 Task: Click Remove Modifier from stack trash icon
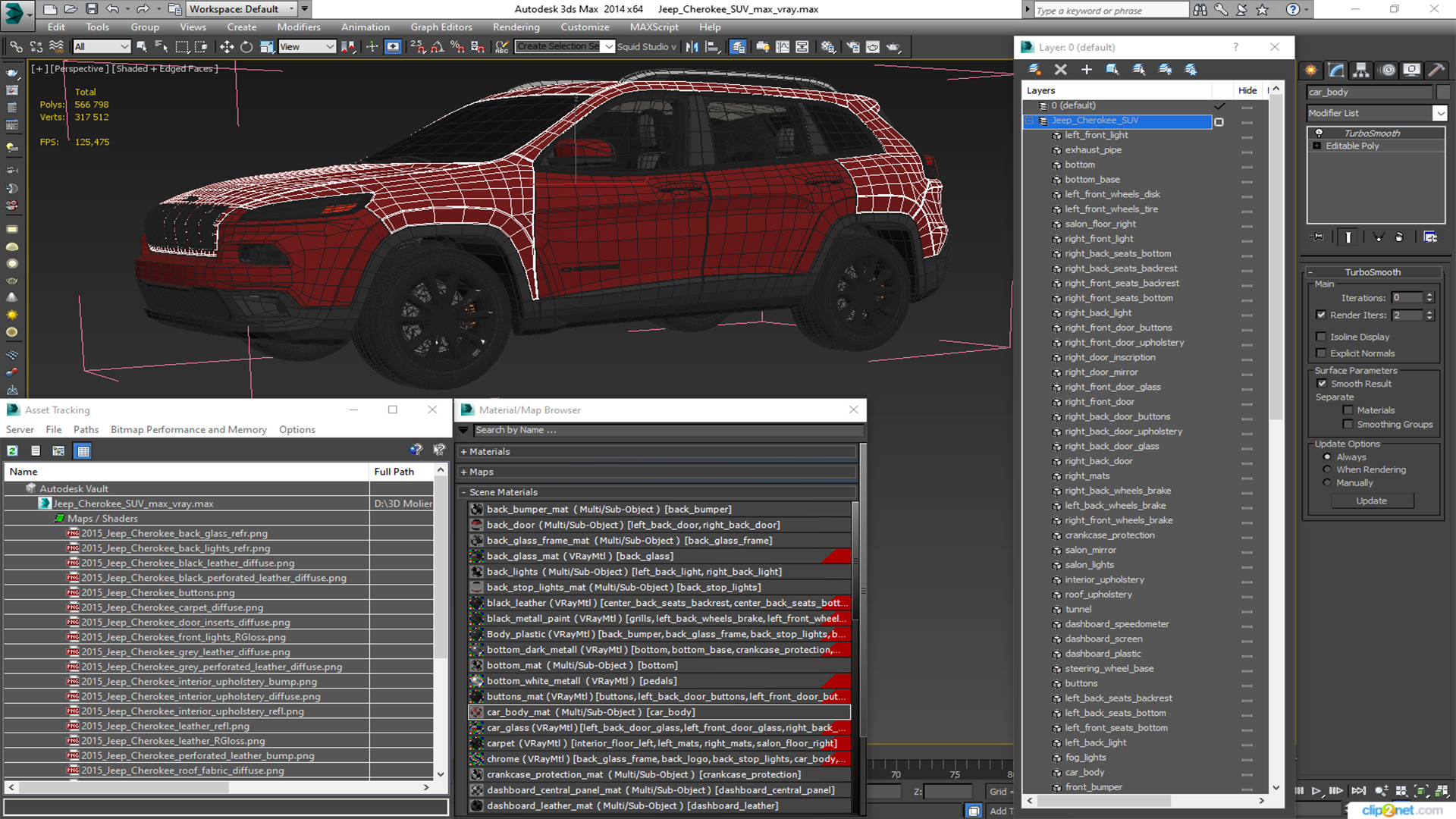1399,237
